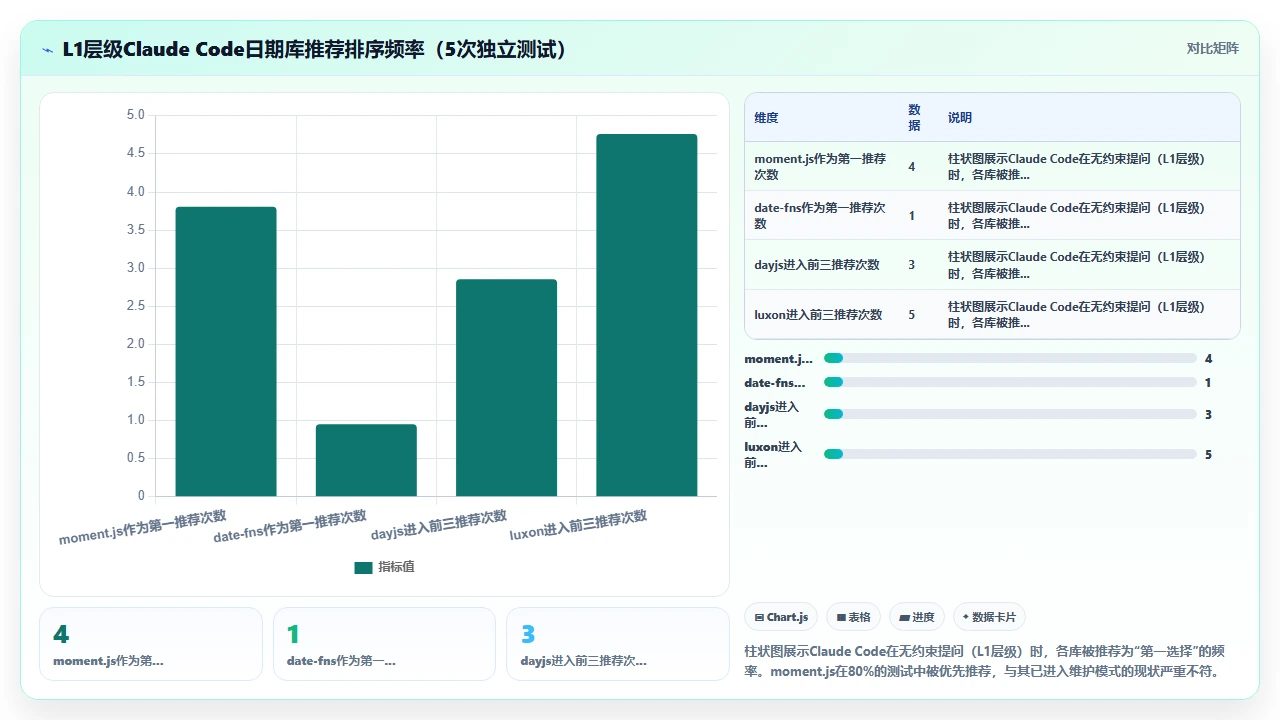Screen dimensions: 1280x720
Task: Open the 对比矩阵 link in header
Action: 1212,49
